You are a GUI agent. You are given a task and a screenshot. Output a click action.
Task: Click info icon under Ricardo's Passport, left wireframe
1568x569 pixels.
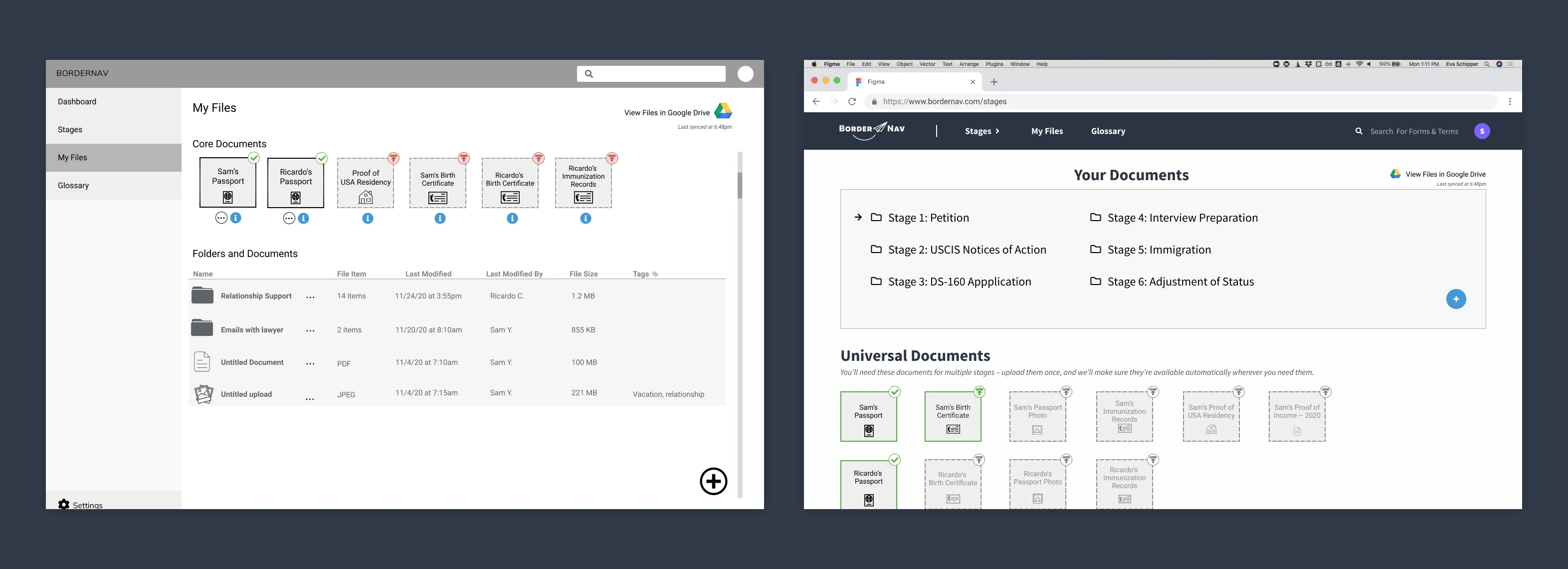[x=303, y=218]
